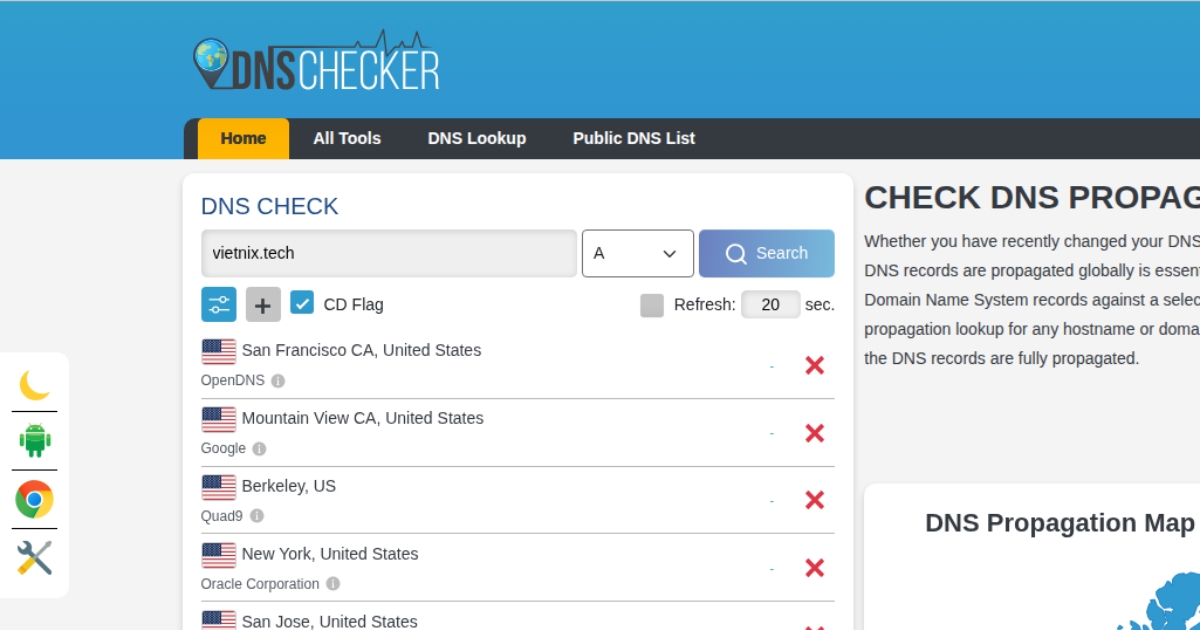Viewport: 1200px width, 630px height.
Task: Open the Public DNS List page
Action: tap(634, 139)
